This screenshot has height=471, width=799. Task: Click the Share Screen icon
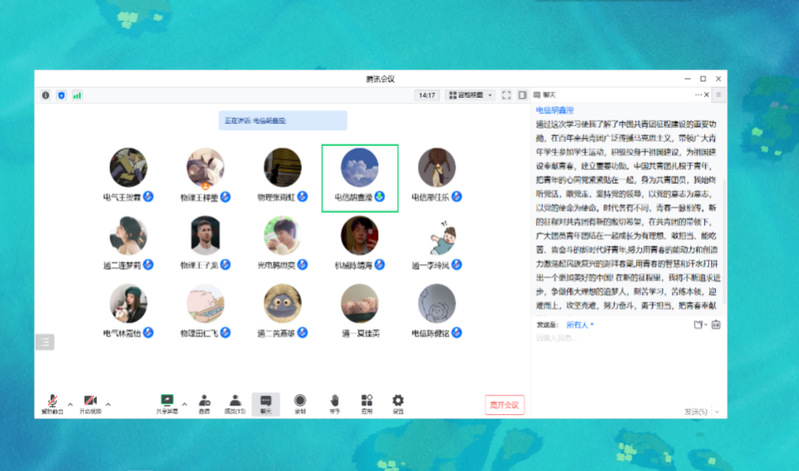(x=167, y=400)
